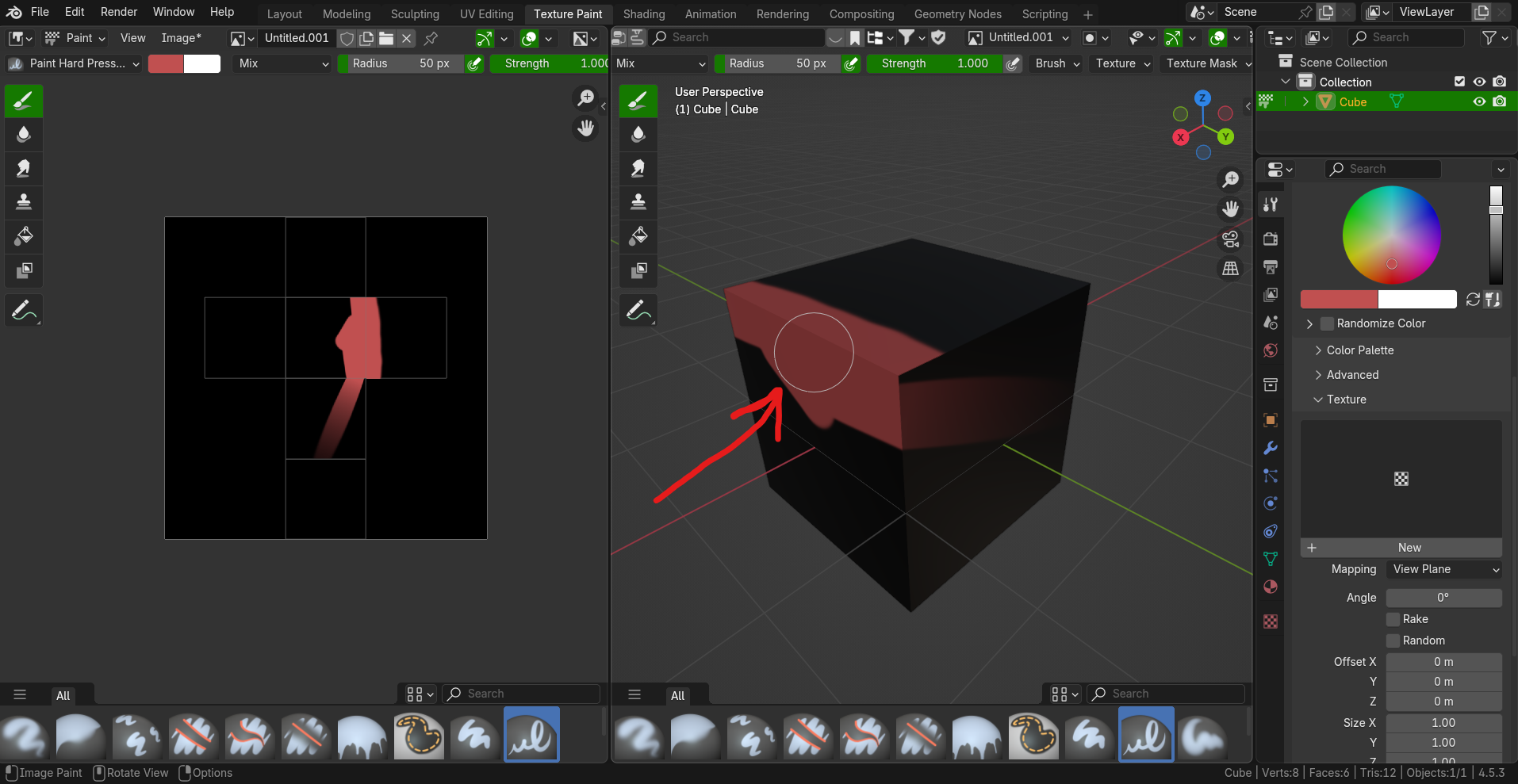
Task: Toggle the Collection exclude checkbox in outliner
Action: click(1459, 82)
